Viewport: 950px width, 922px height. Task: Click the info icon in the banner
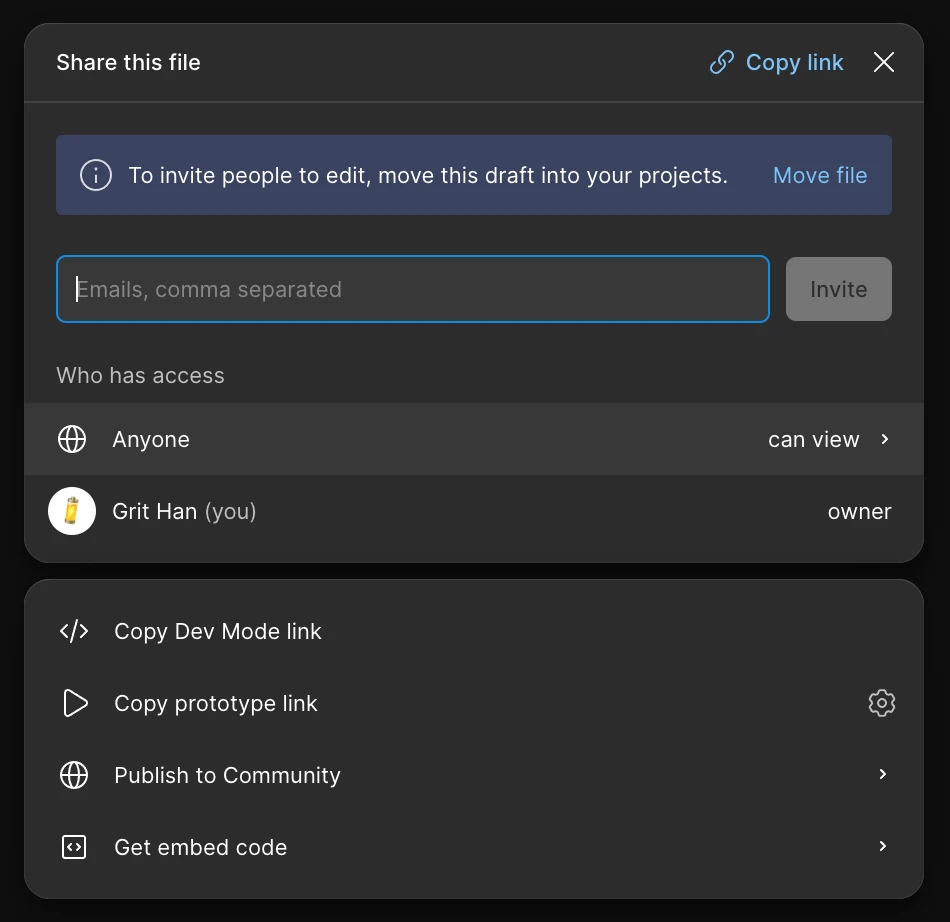coord(96,176)
